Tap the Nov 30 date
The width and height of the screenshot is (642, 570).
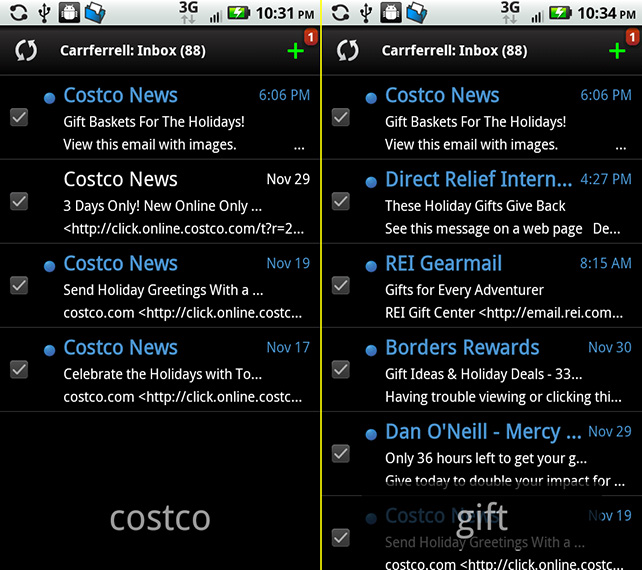pos(610,347)
